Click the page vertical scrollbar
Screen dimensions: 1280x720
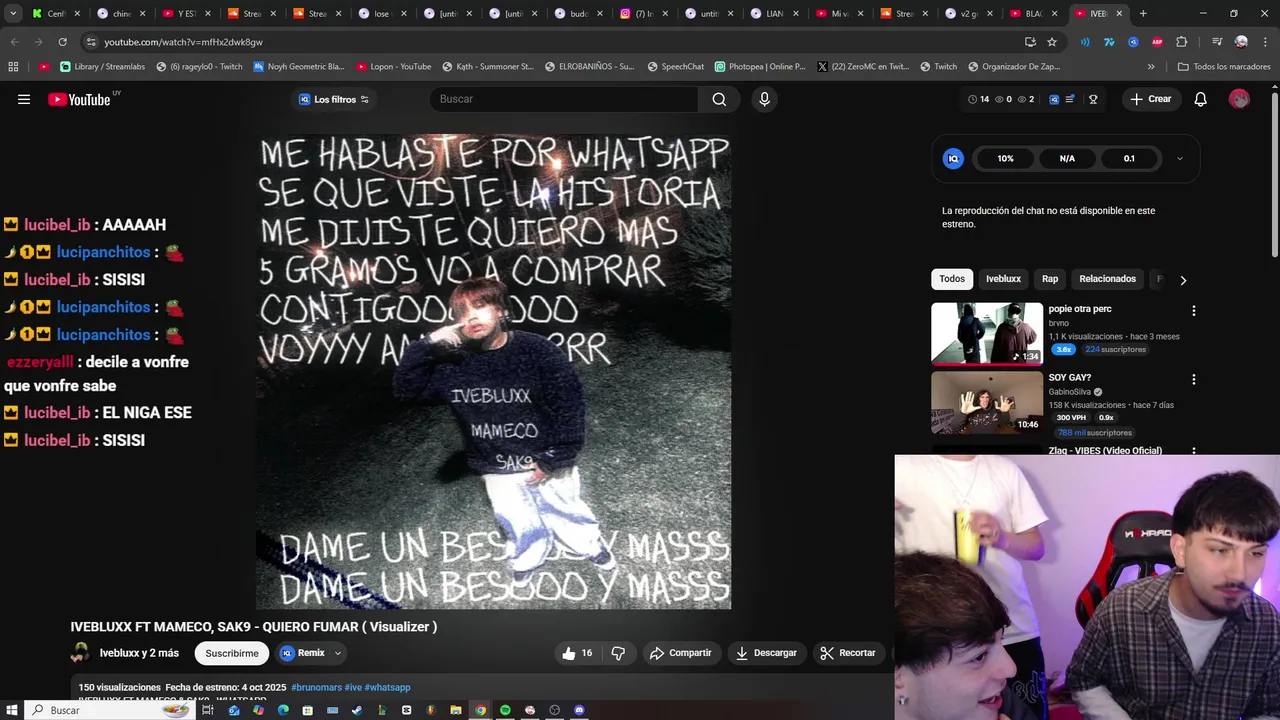pos(1275,175)
